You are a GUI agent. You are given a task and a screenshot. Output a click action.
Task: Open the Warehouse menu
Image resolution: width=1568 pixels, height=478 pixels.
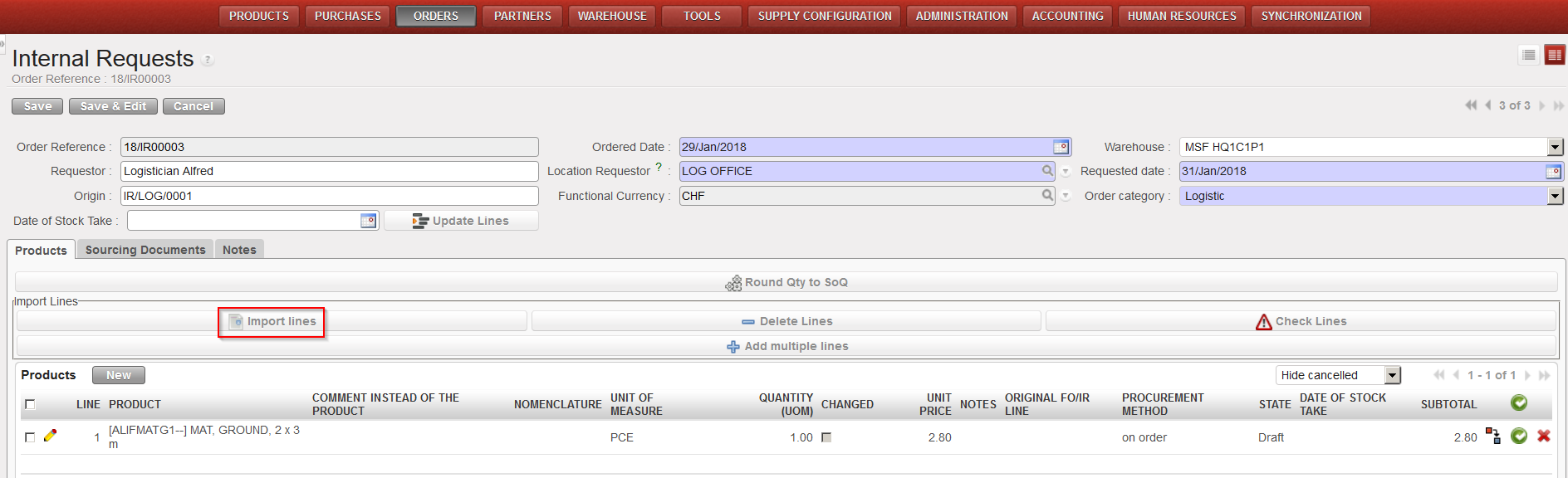[611, 16]
